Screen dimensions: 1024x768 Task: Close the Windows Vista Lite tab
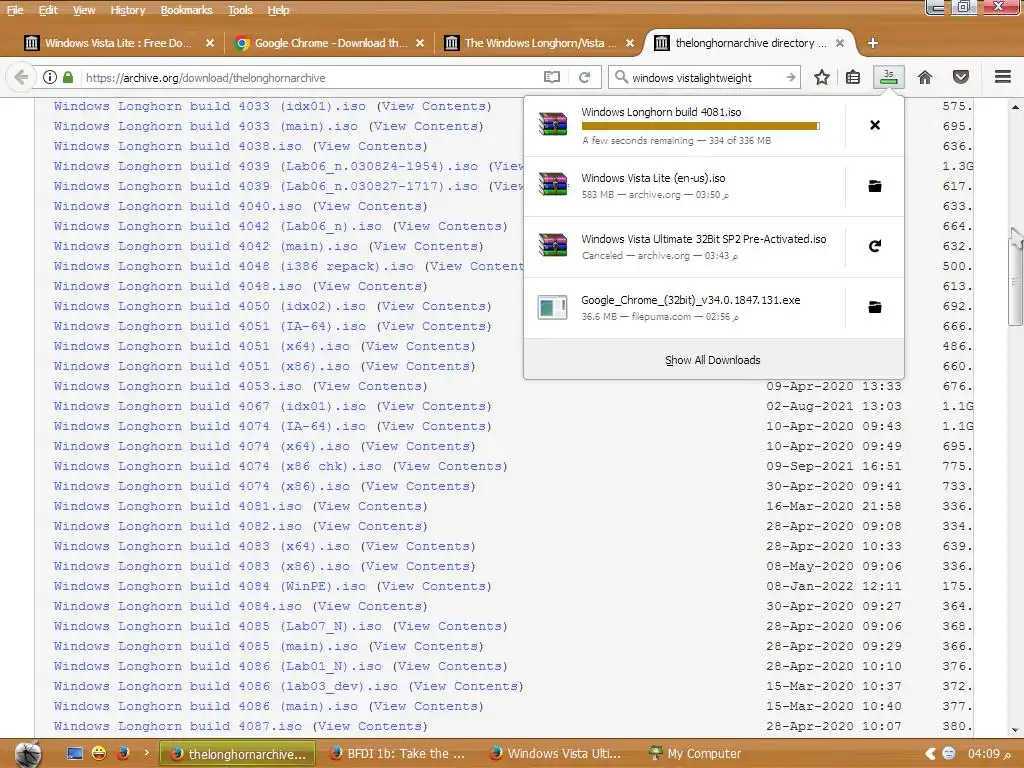pyautogui.click(x=210, y=43)
